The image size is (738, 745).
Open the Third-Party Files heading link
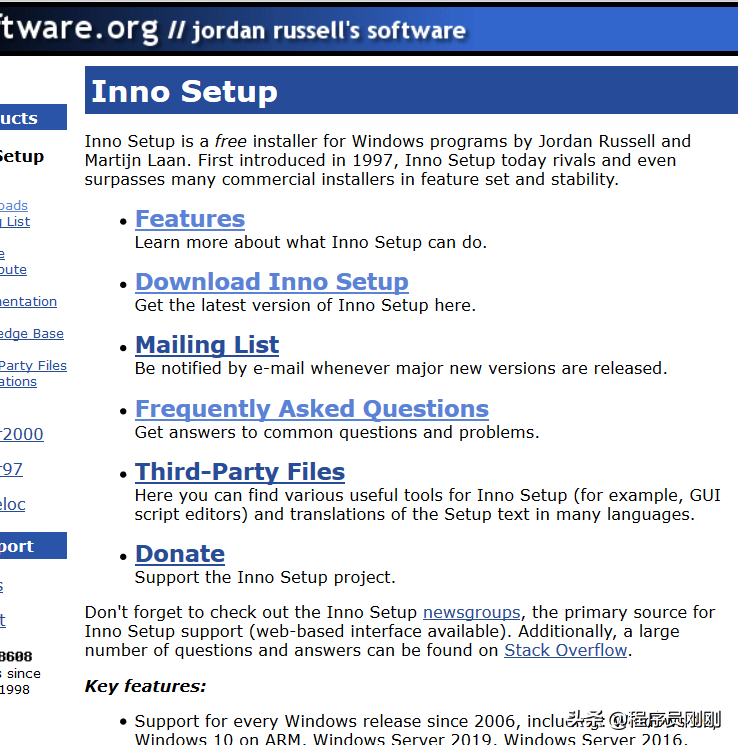(x=240, y=472)
